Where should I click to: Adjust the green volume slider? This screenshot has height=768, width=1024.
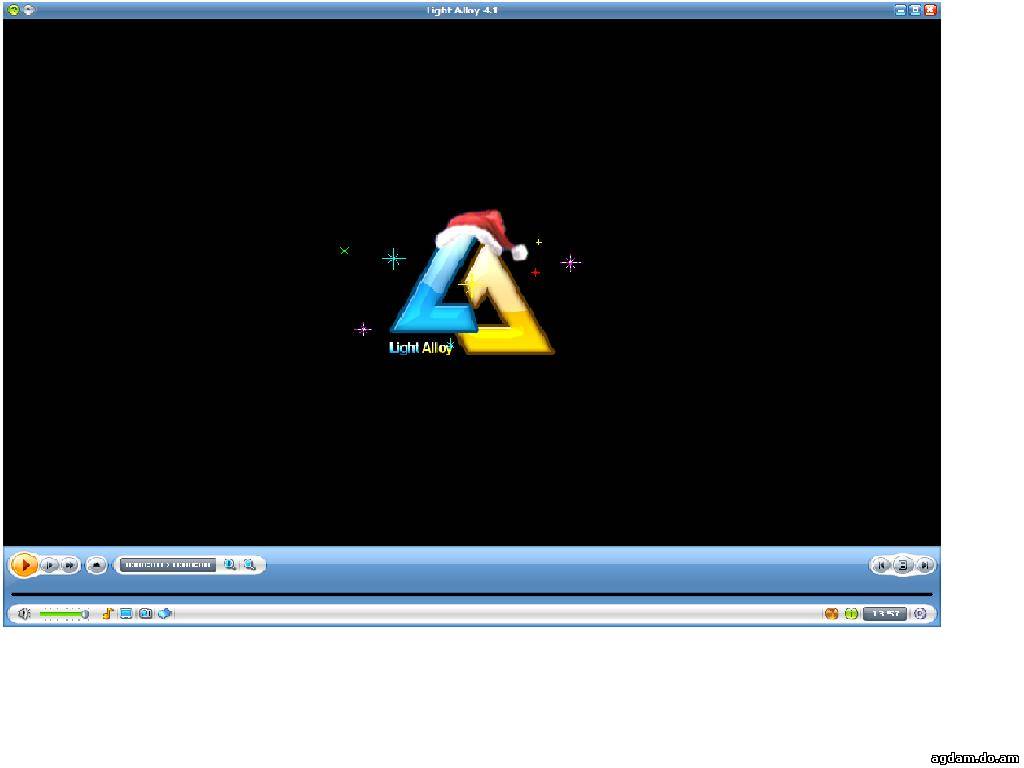pyautogui.click(x=63, y=614)
